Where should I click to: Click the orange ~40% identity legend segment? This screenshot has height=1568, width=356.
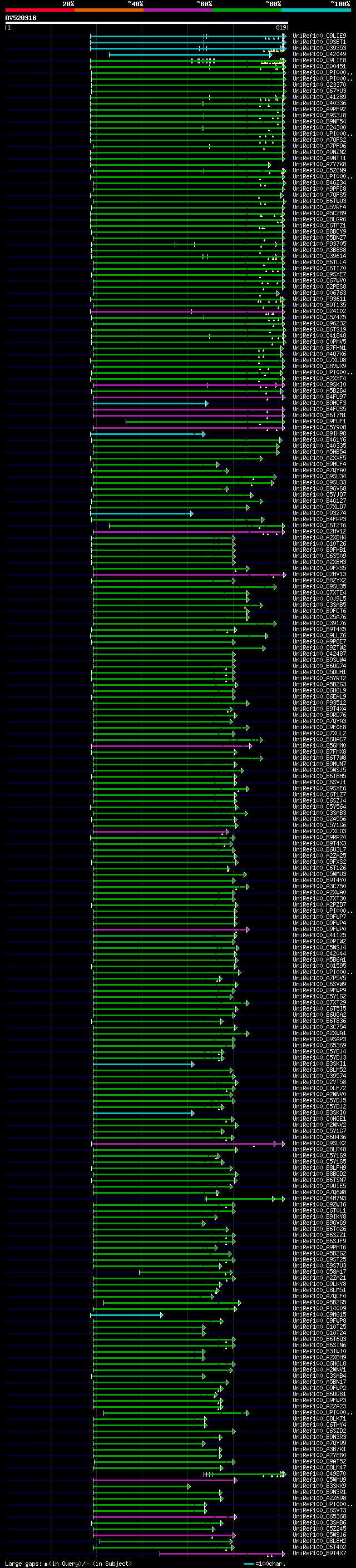coord(109,10)
